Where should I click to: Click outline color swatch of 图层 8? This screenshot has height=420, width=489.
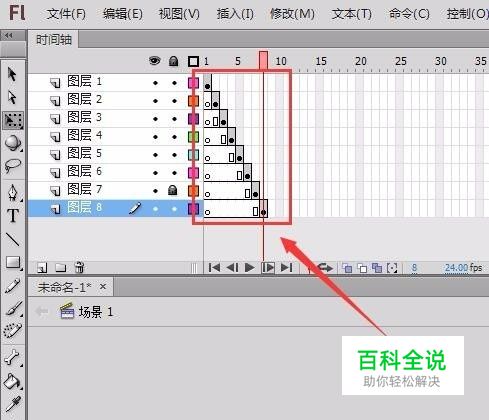pyautogui.click(x=193, y=209)
